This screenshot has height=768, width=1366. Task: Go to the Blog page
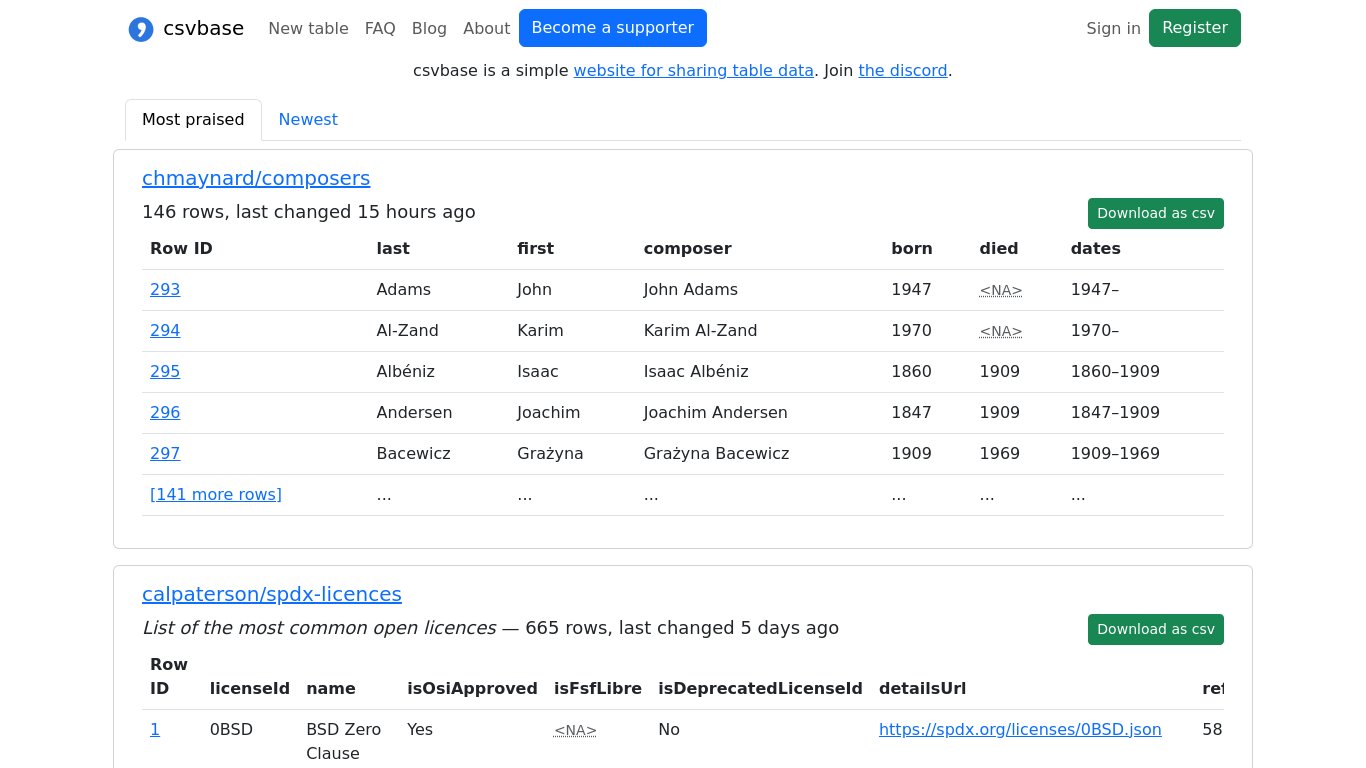tap(429, 29)
